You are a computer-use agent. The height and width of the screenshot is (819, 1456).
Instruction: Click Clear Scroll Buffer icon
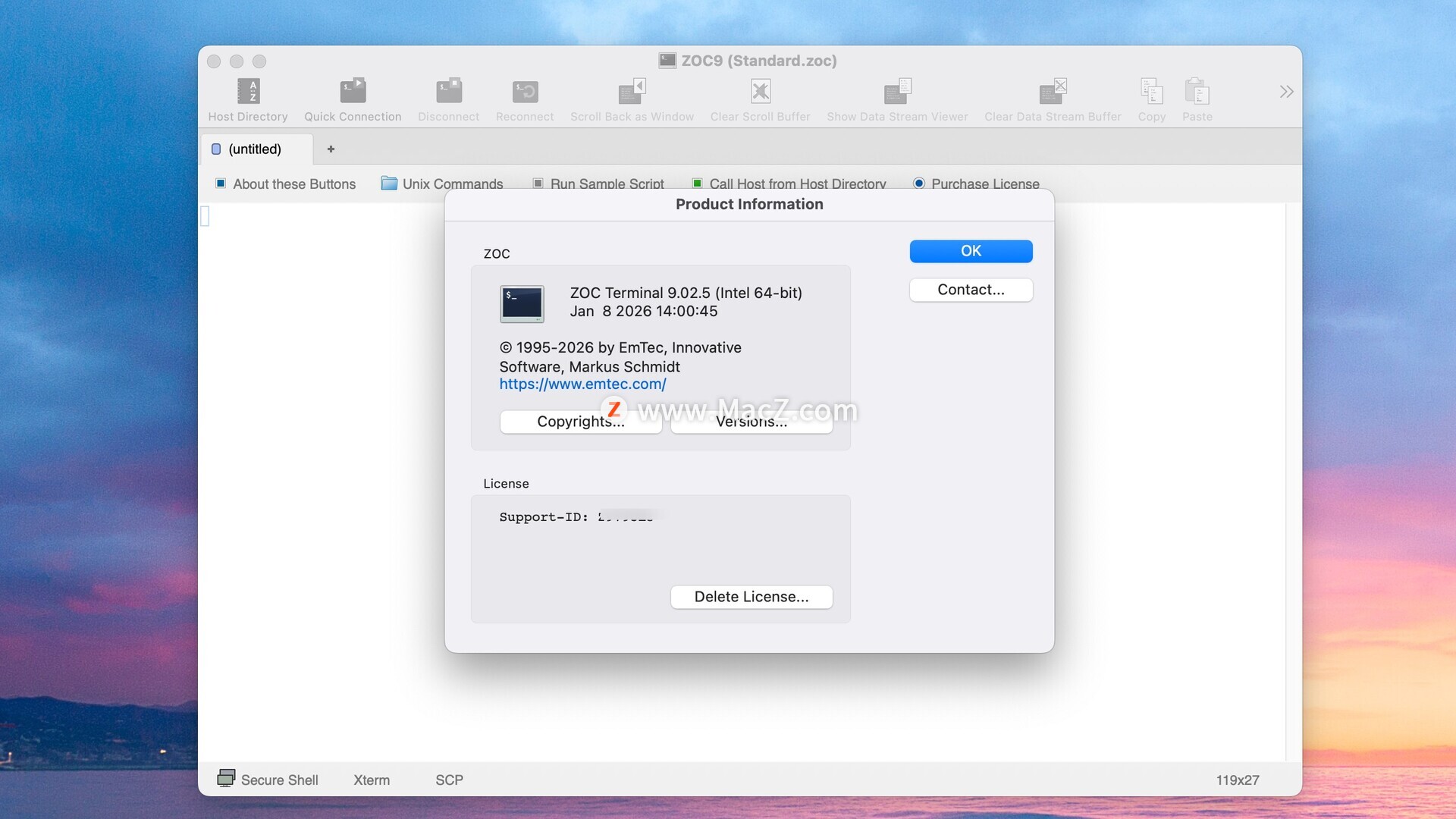point(760,93)
